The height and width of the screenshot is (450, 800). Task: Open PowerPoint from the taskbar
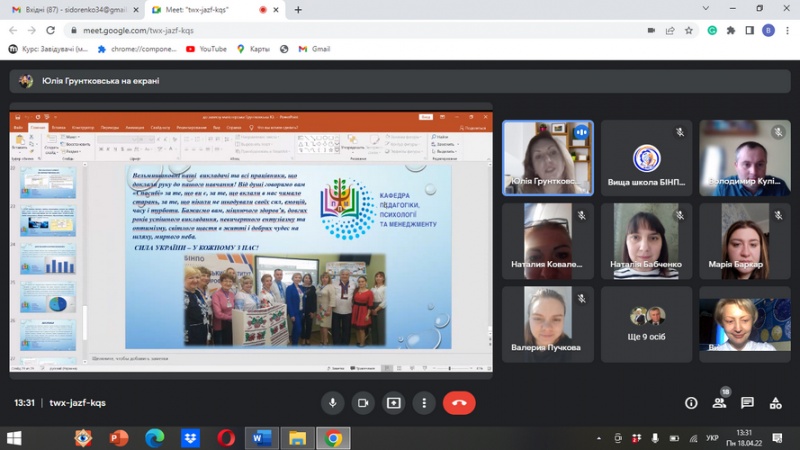[x=119, y=438]
